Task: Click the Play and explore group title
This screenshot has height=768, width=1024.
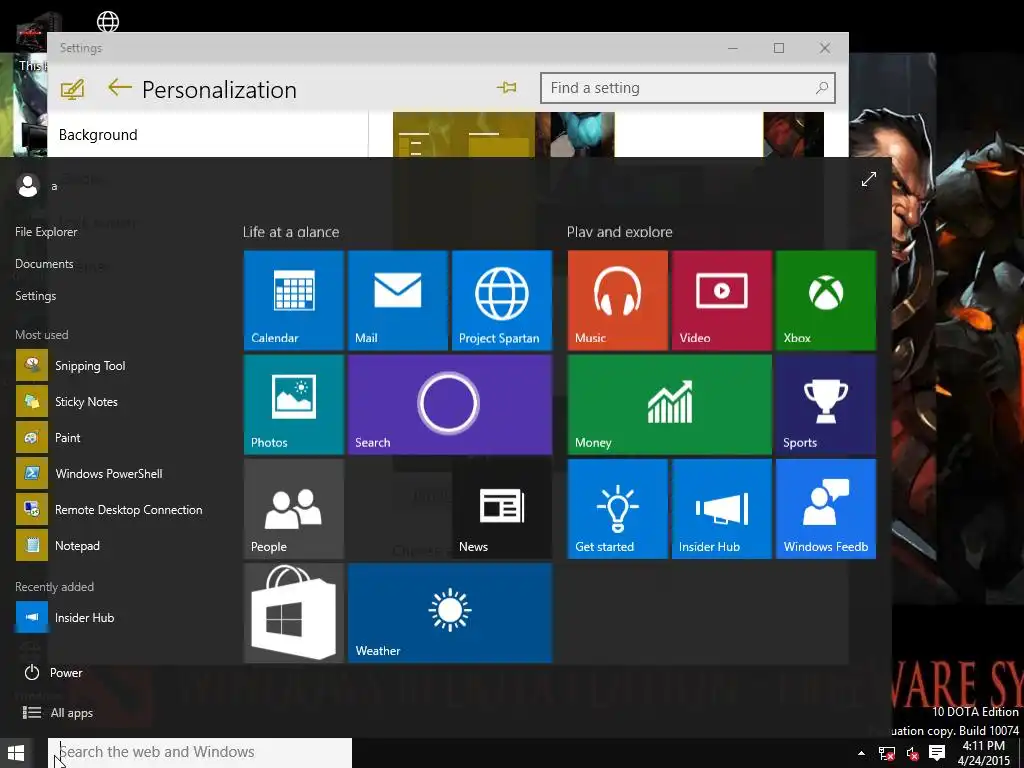Action: click(620, 232)
